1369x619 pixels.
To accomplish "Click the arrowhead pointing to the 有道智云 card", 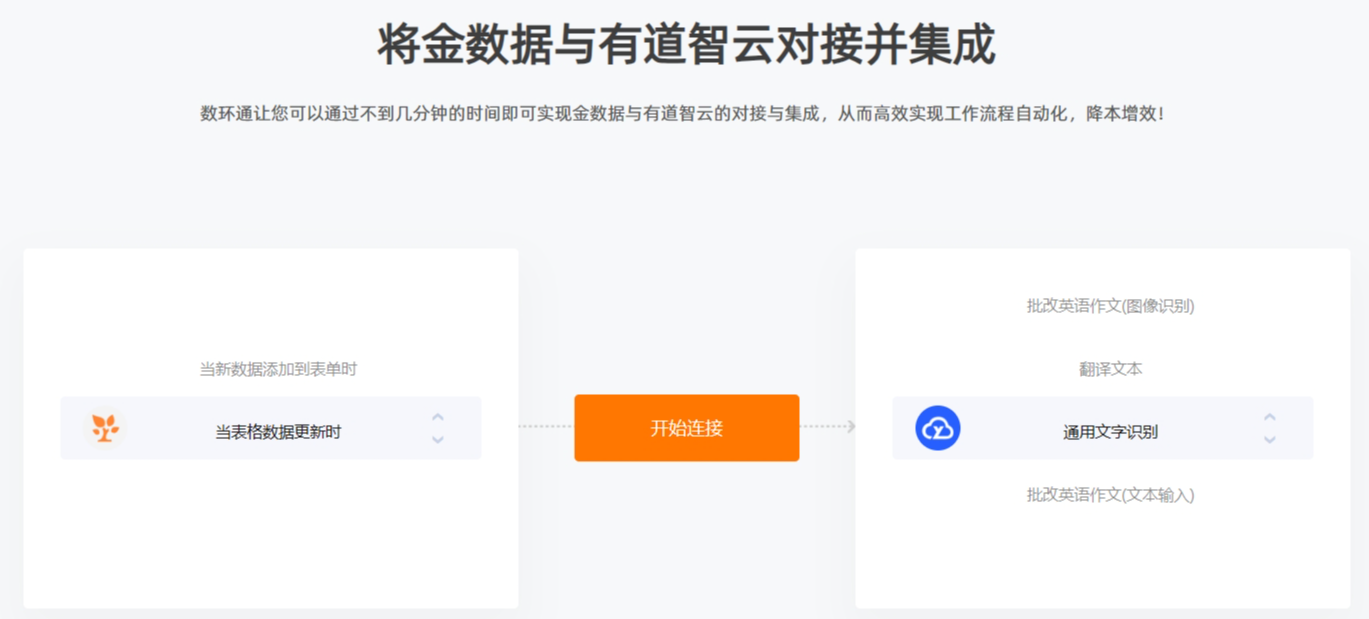I will pos(851,427).
